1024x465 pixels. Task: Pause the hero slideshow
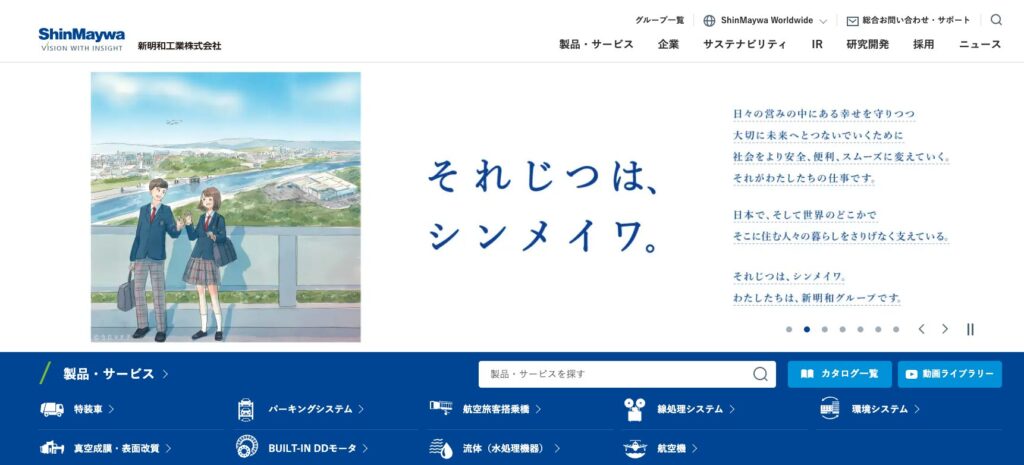click(x=970, y=329)
